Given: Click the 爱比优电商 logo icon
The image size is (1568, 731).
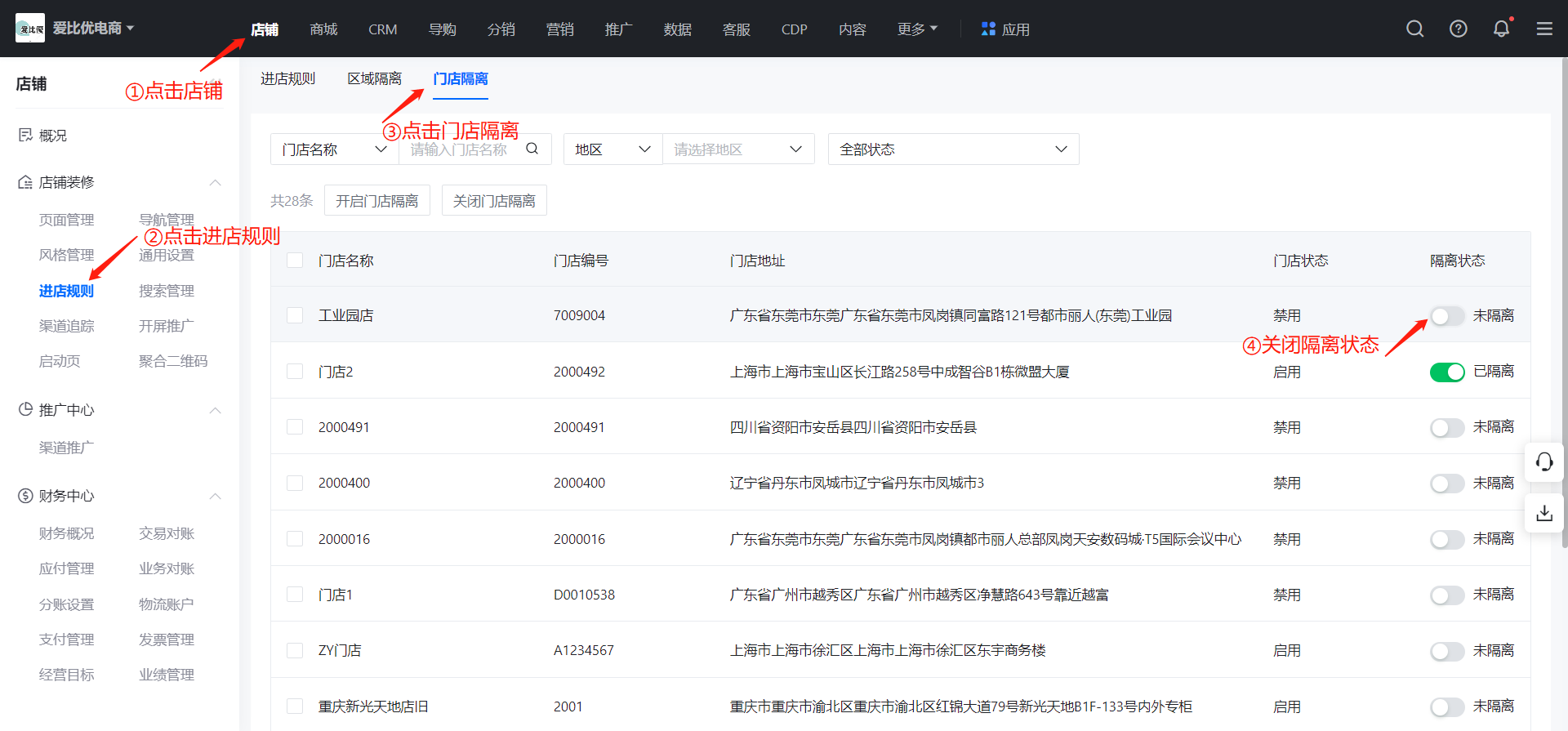Looking at the screenshot, I should [x=30, y=29].
